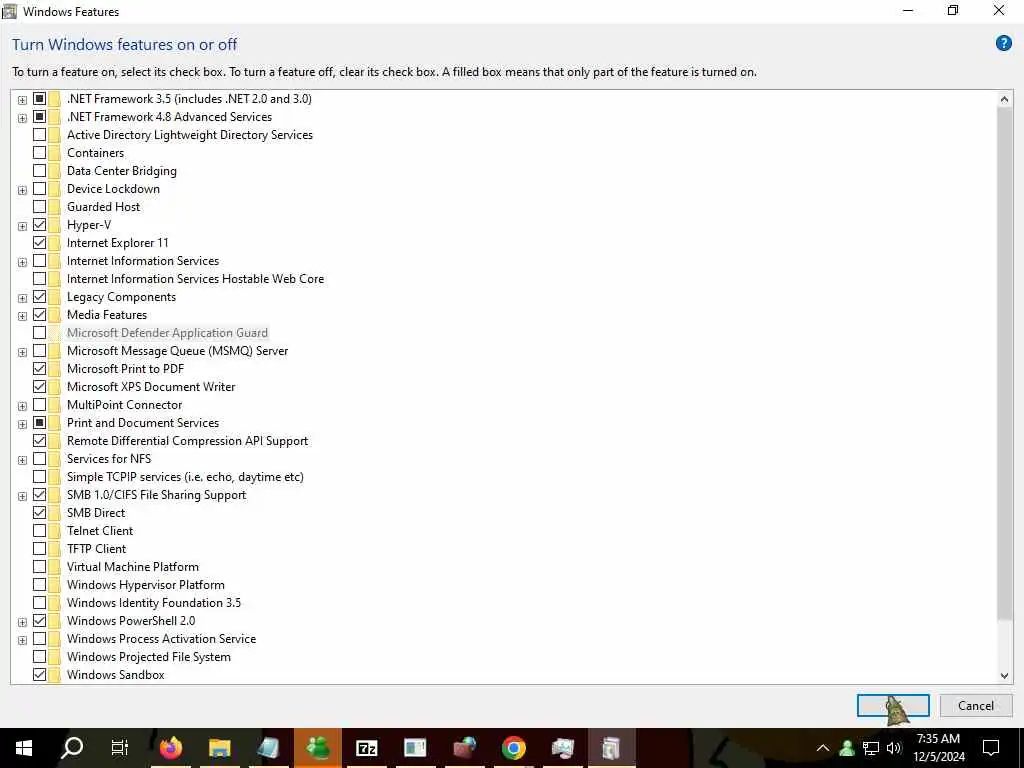Select Microsoft Message Queue (MSMQ) Server label
The width and height of the screenshot is (1024, 768).
[178, 351]
